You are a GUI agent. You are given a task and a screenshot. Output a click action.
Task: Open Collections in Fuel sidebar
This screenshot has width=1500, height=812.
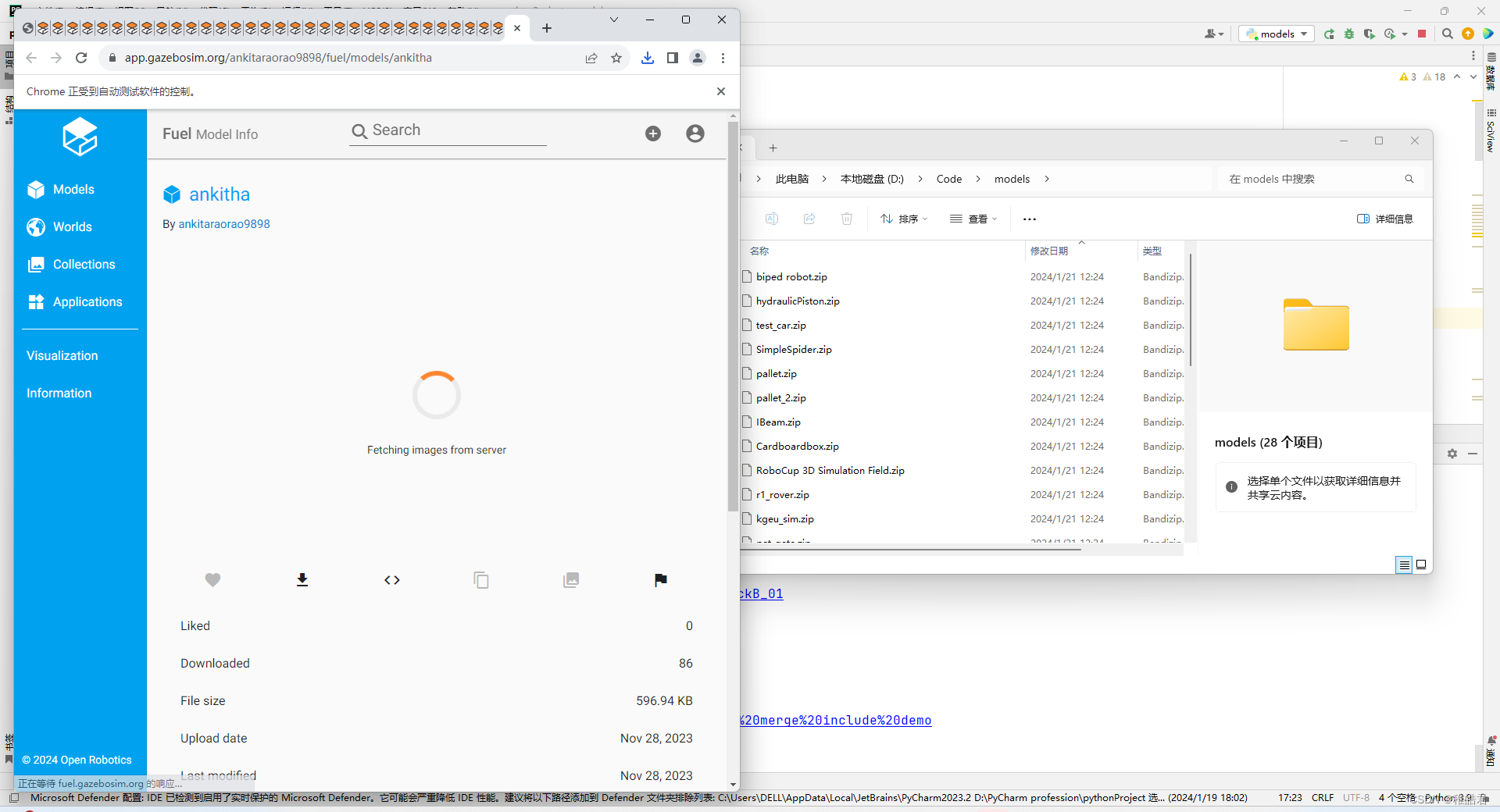71,265
